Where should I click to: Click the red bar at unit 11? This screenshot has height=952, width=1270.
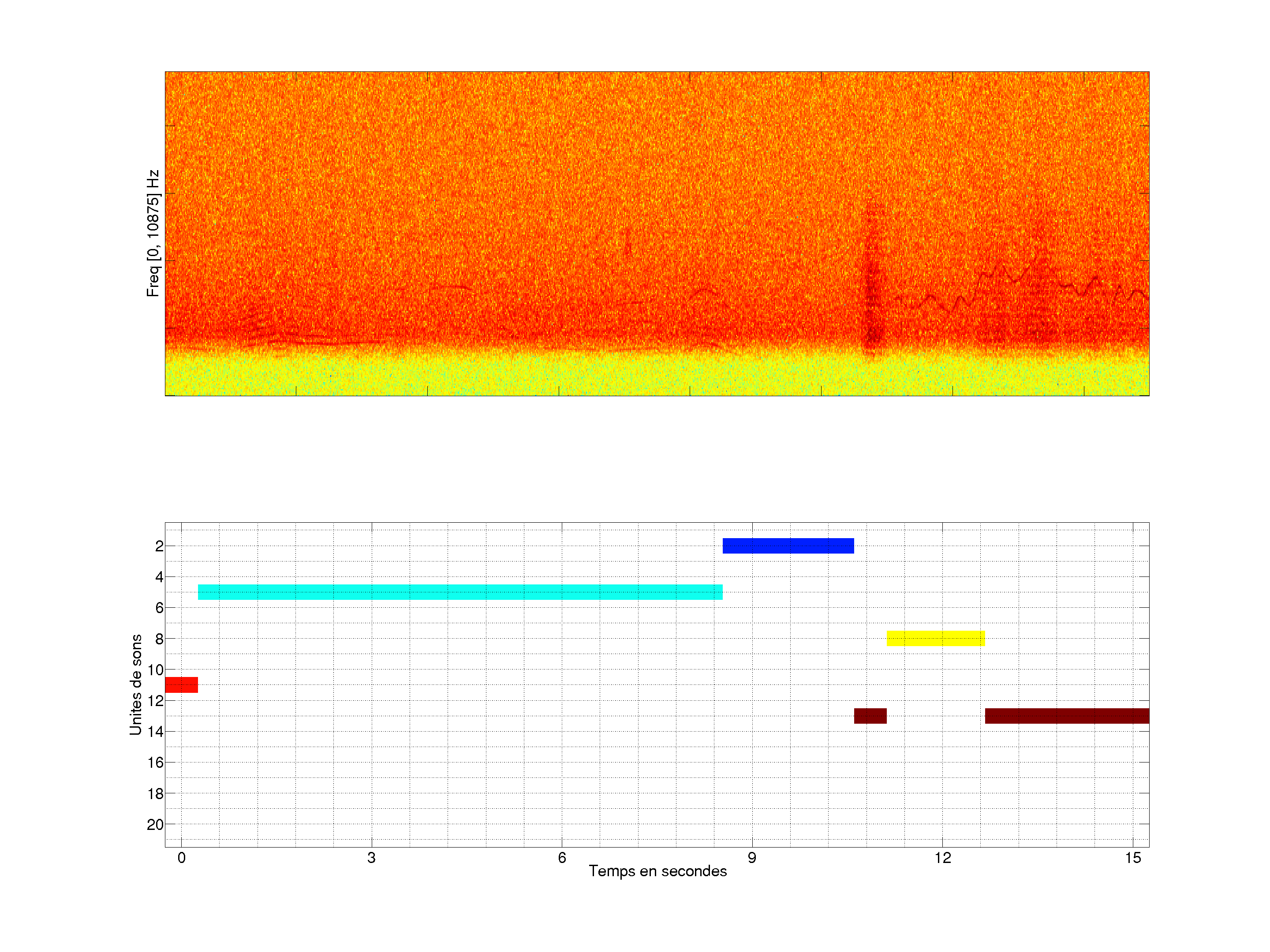click(x=181, y=684)
